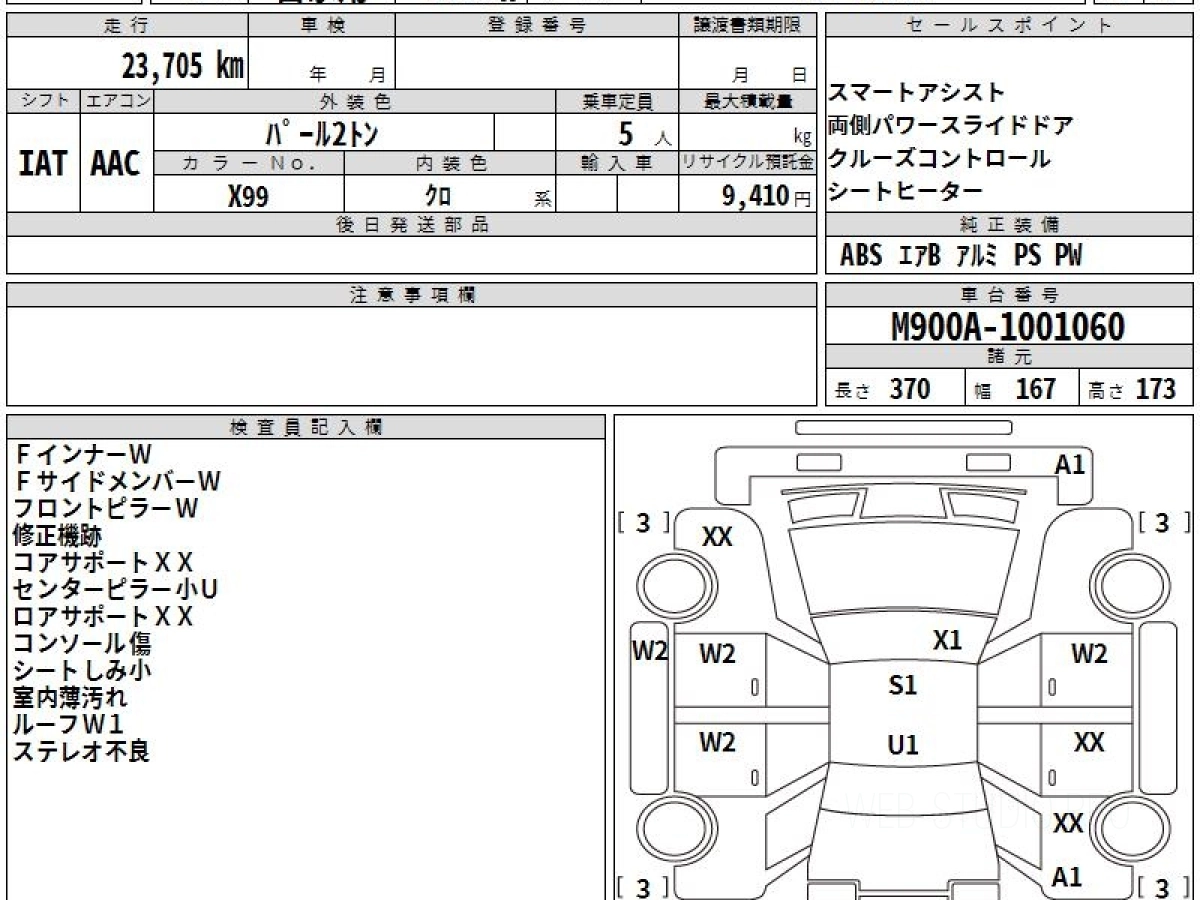1200x900 pixels.
Task: Select the note 室内薄汚れ
Action: (x=70, y=698)
